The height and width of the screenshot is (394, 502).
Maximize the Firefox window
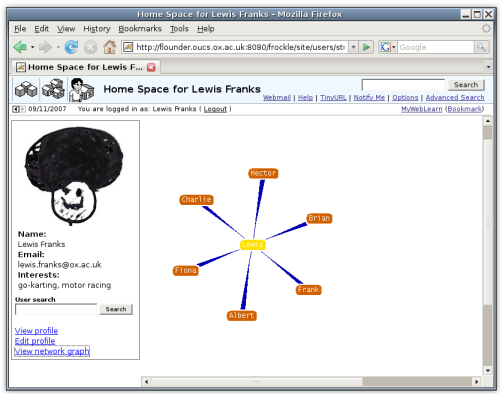point(477,14)
